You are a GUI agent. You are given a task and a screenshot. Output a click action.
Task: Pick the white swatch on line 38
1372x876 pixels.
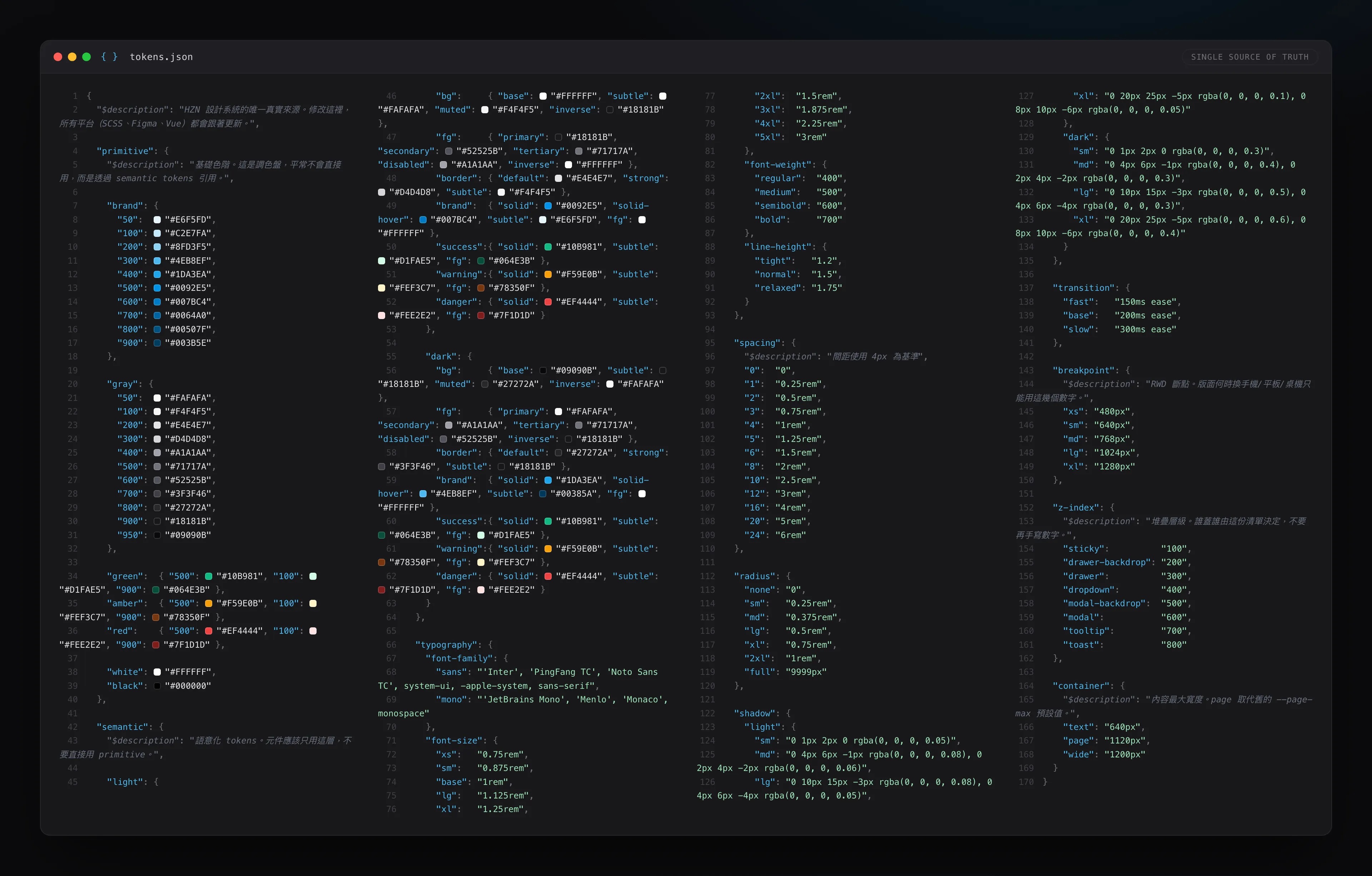pos(157,672)
